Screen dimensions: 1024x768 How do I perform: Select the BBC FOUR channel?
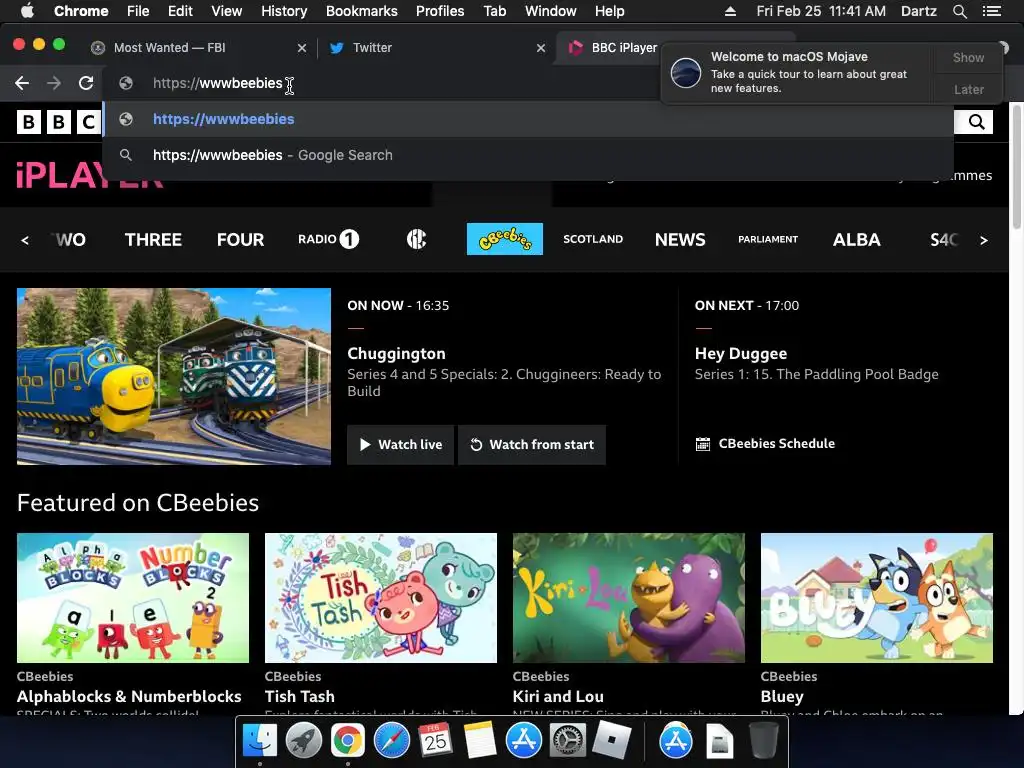(240, 240)
